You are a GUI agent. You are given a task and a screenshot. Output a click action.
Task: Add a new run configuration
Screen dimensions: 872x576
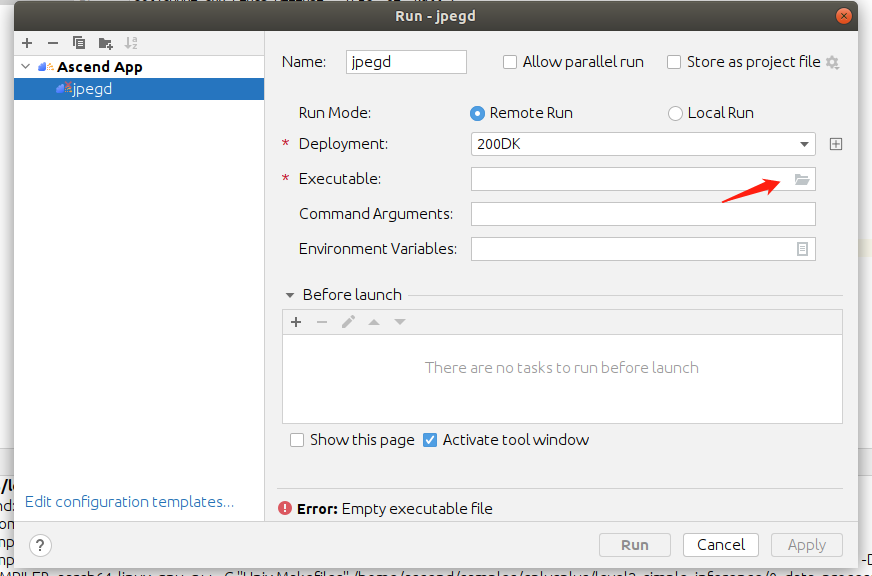point(27,43)
